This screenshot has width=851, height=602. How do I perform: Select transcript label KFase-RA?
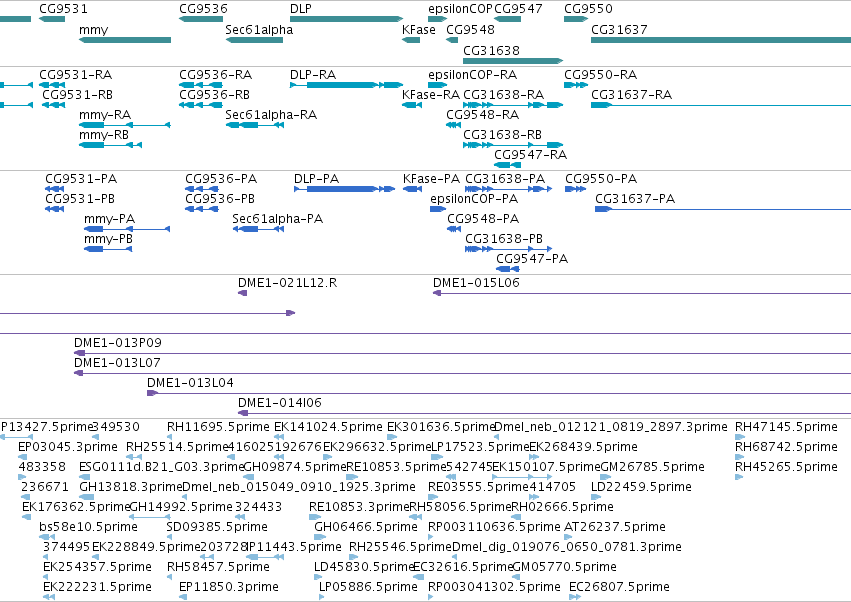[x=431, y=94]
